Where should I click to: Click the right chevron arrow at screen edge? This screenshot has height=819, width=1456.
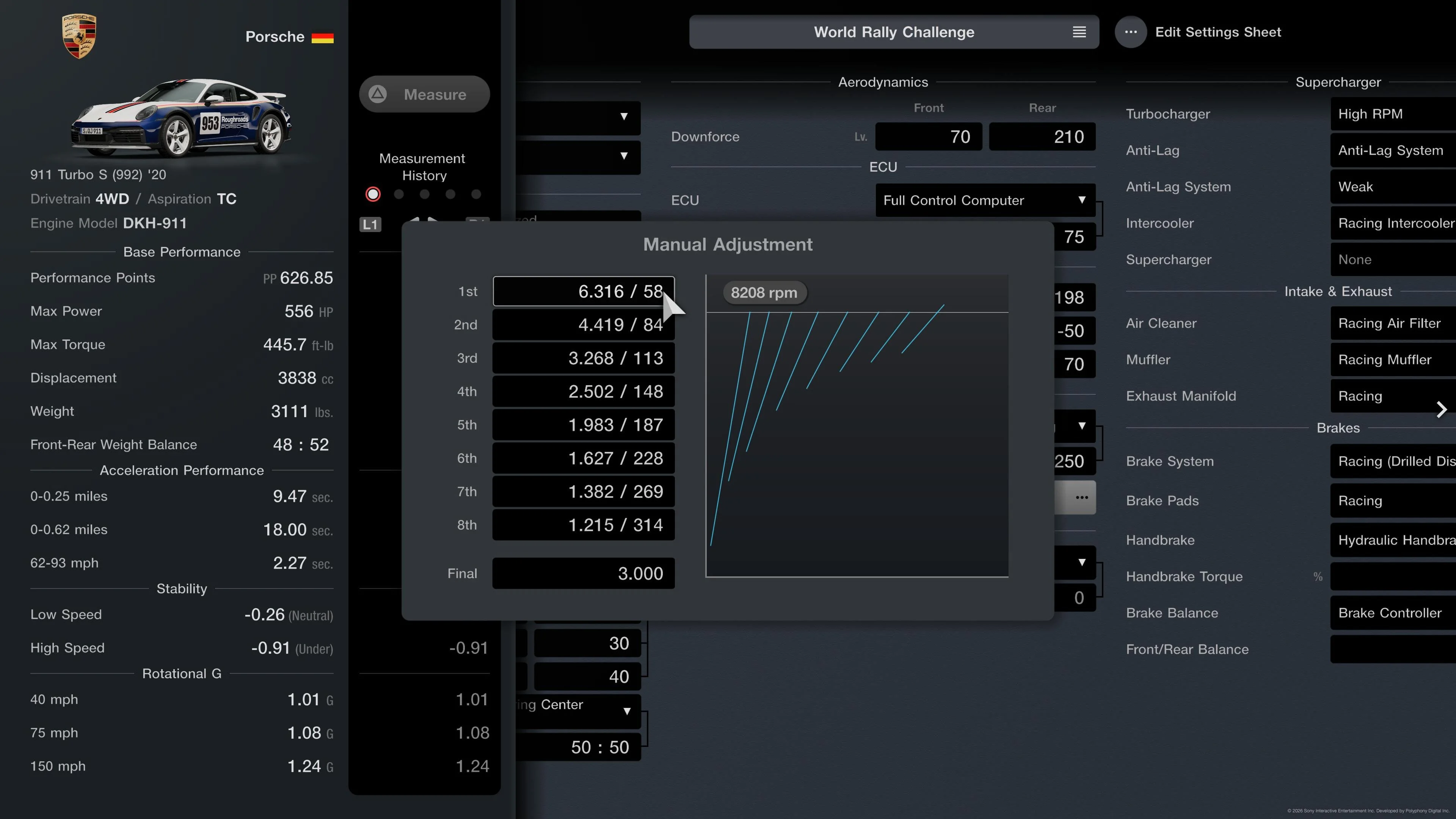(x=1441, y=409)
